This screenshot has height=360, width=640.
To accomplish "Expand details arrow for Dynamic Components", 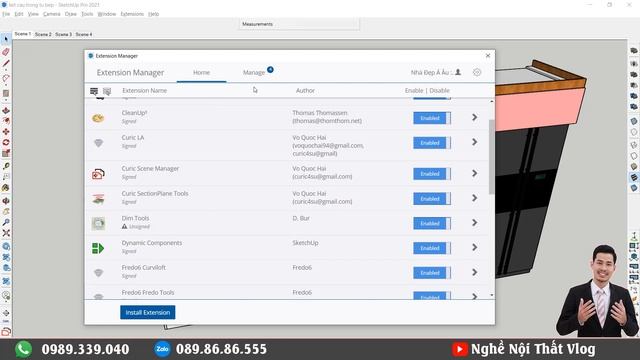I will pyautogui.click(x=474, y=247).
